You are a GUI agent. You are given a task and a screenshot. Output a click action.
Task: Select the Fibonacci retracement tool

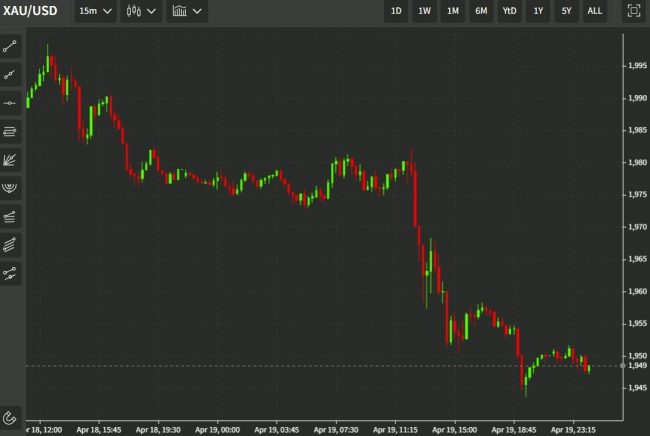click(10, 216)
